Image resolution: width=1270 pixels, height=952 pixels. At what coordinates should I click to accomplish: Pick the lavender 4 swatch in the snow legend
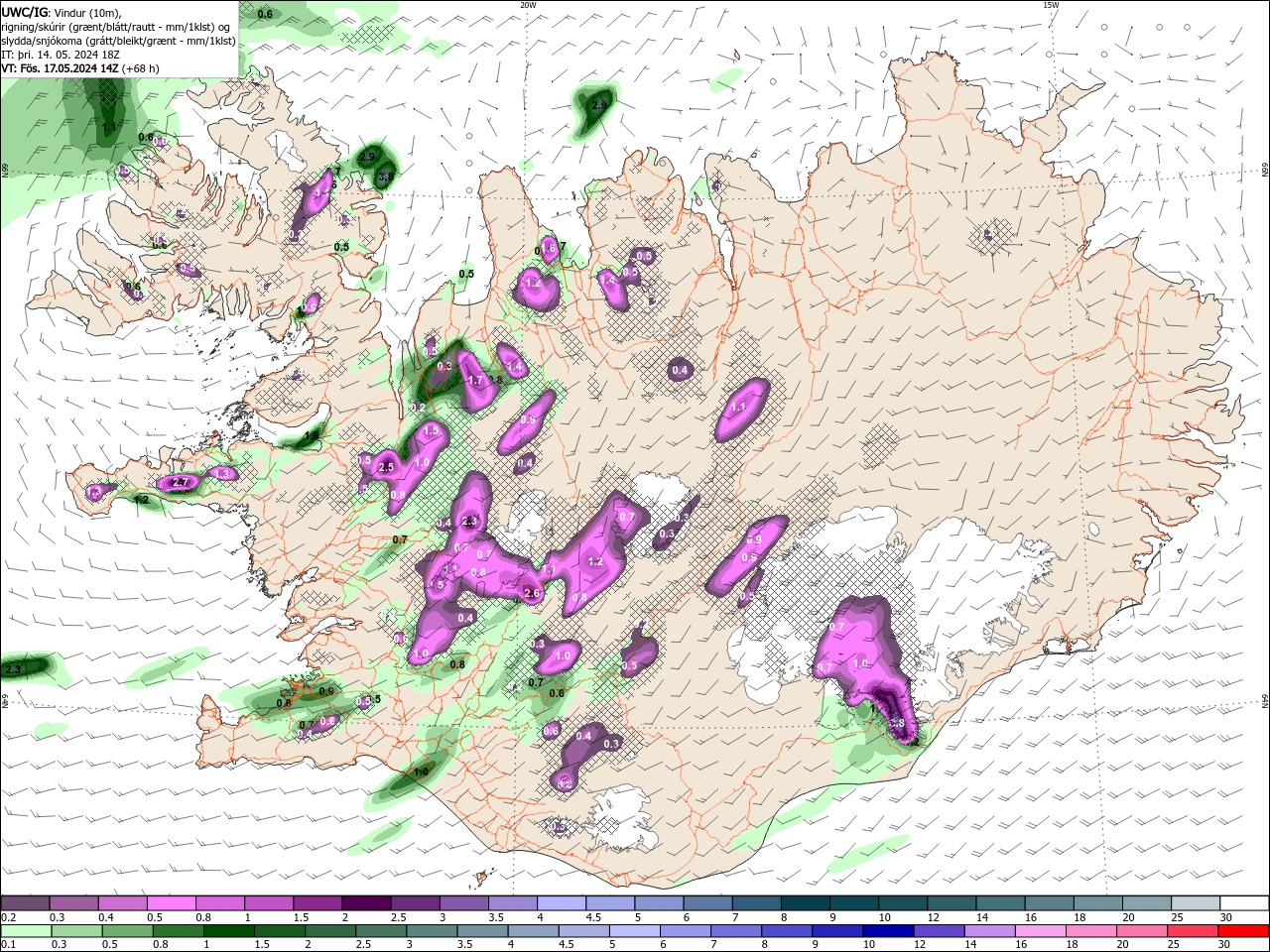pos(560,903)
